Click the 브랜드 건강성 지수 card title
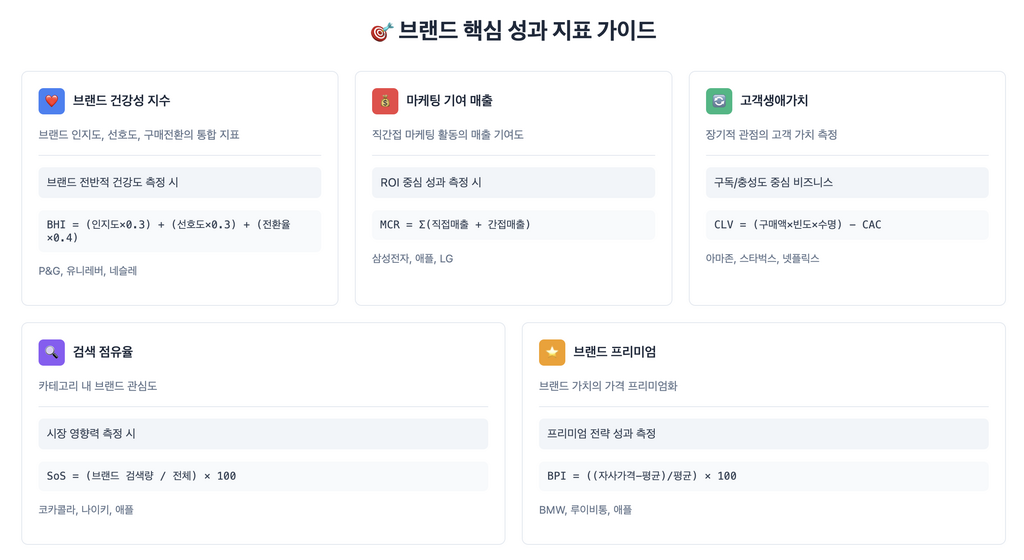Screen dimensions: 1024x560 point(121,101)
